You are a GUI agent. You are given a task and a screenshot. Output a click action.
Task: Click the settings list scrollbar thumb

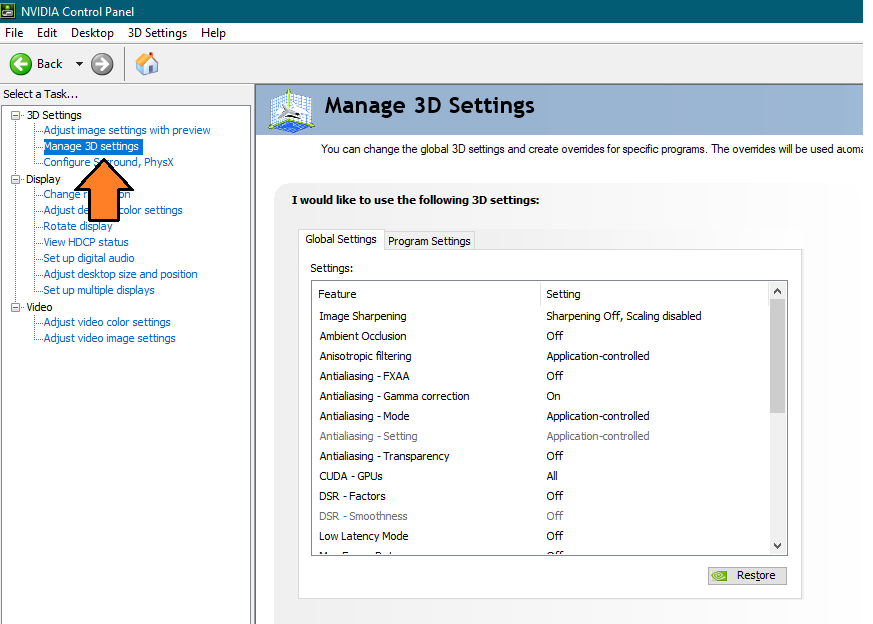point(778,356)
